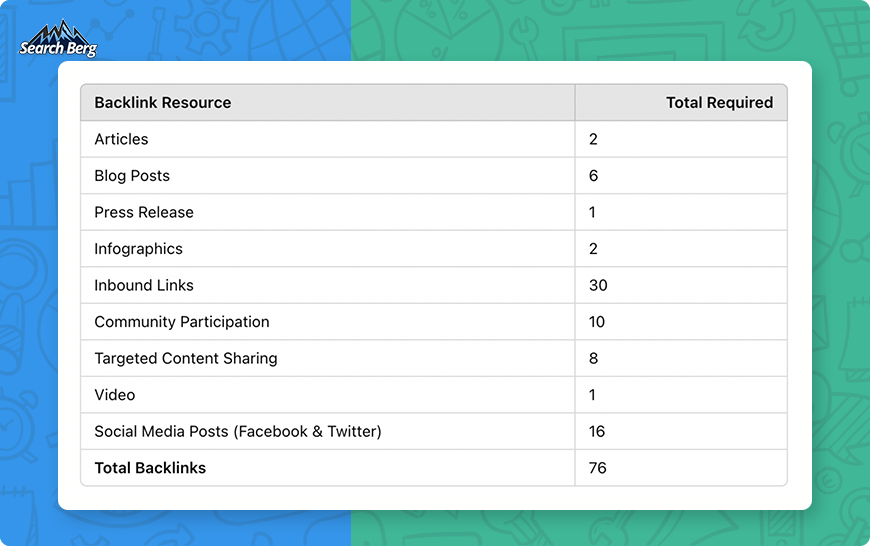Select the Targeted Content Sharing cell
Image resolution: width=870 pixels, height=546 pixels.
[328, 358]
